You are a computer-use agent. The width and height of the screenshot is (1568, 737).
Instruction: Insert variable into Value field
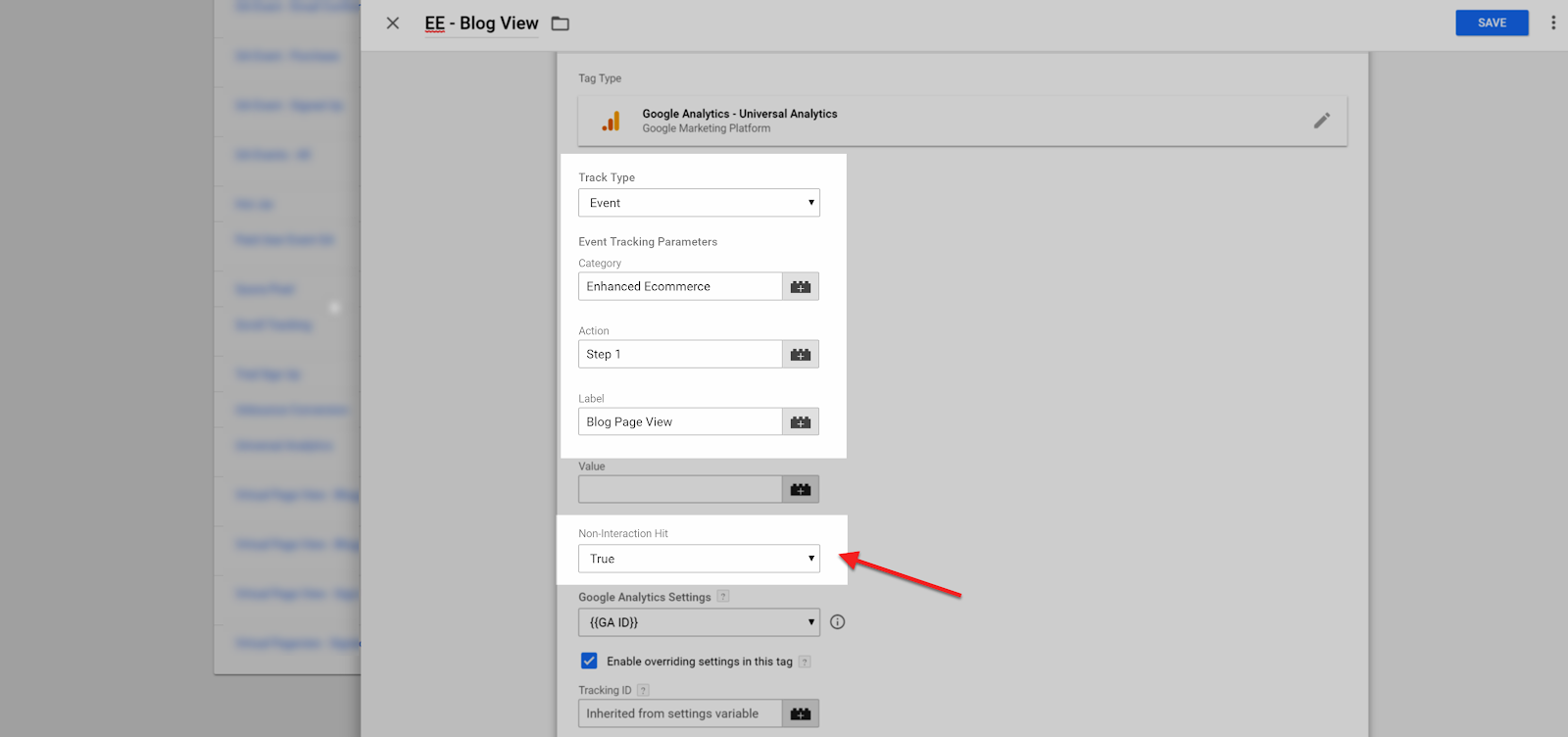(801, 489)
